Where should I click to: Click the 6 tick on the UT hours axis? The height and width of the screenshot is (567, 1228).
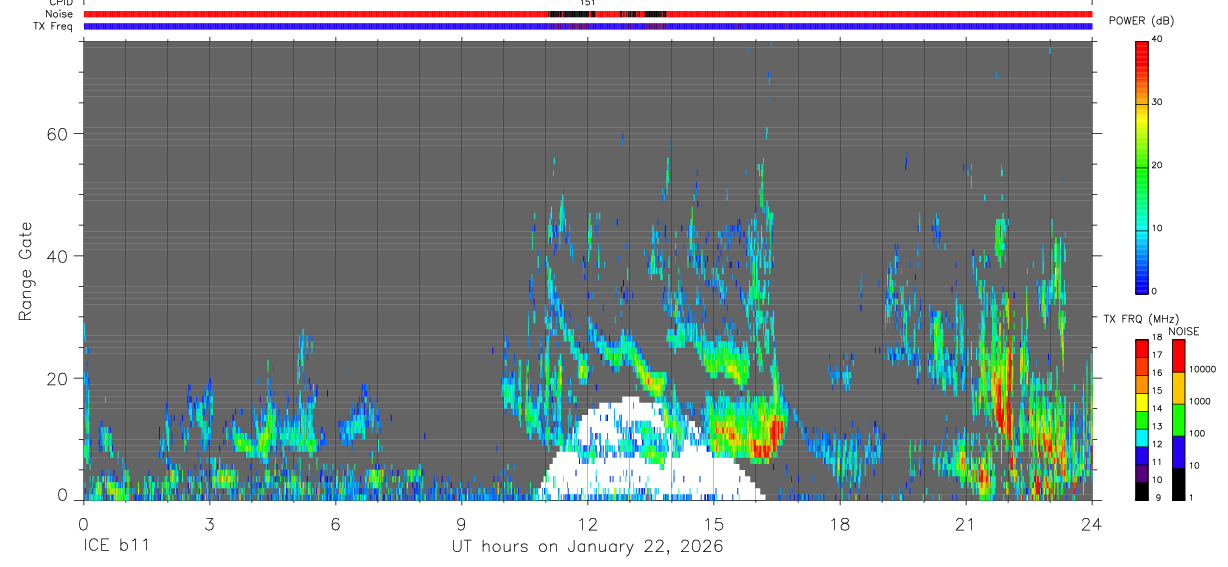click(x=335, y=524)
